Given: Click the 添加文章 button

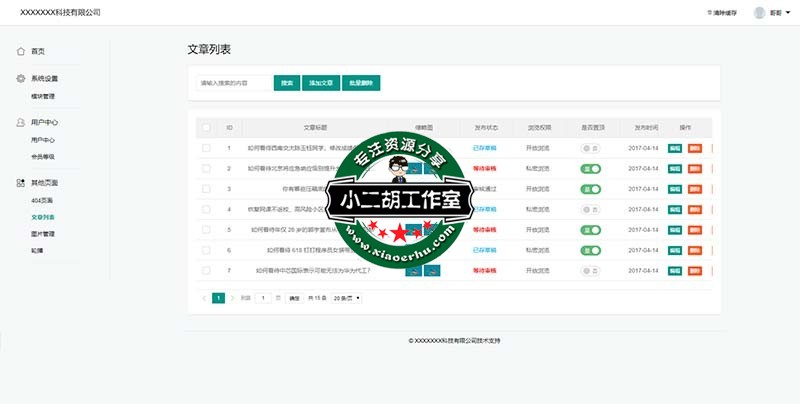Looking at the screenshot, I should [318, 83].
